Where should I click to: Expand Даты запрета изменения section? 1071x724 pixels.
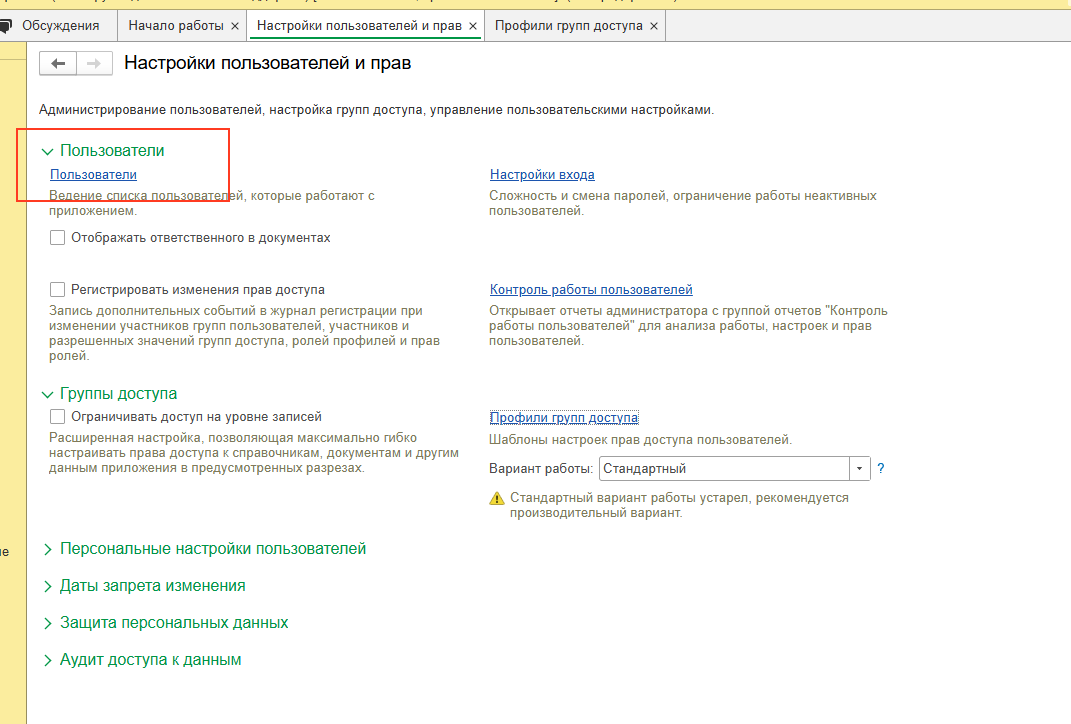pyautogui.click(x=47, y=586)
